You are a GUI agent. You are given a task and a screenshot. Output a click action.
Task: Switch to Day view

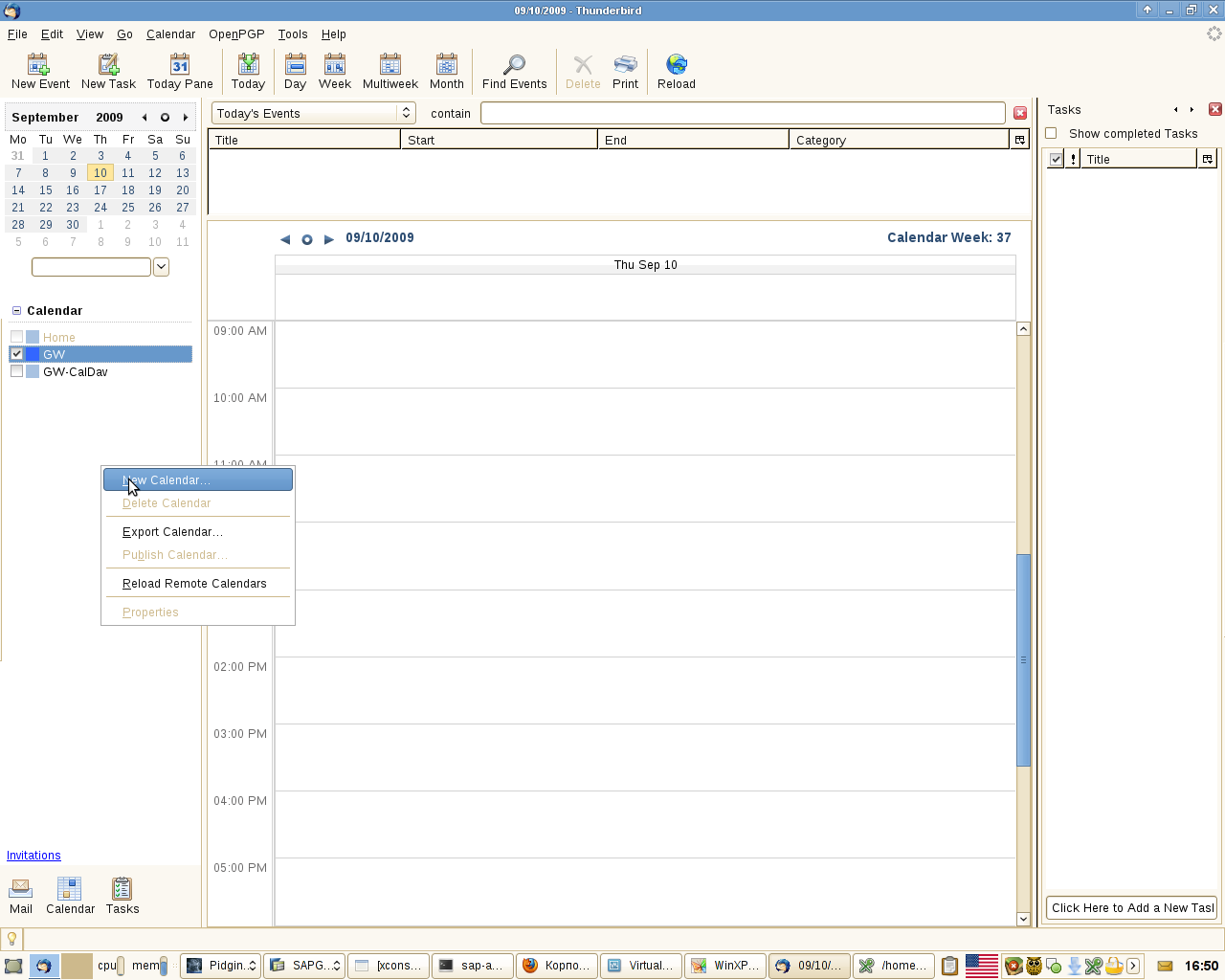click(x=295, y=72)
